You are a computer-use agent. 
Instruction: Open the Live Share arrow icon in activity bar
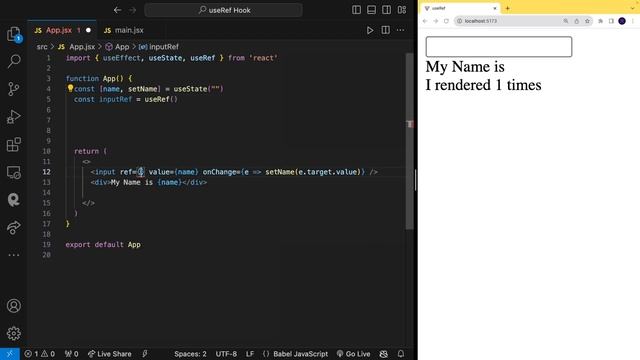tap(14, 227)
